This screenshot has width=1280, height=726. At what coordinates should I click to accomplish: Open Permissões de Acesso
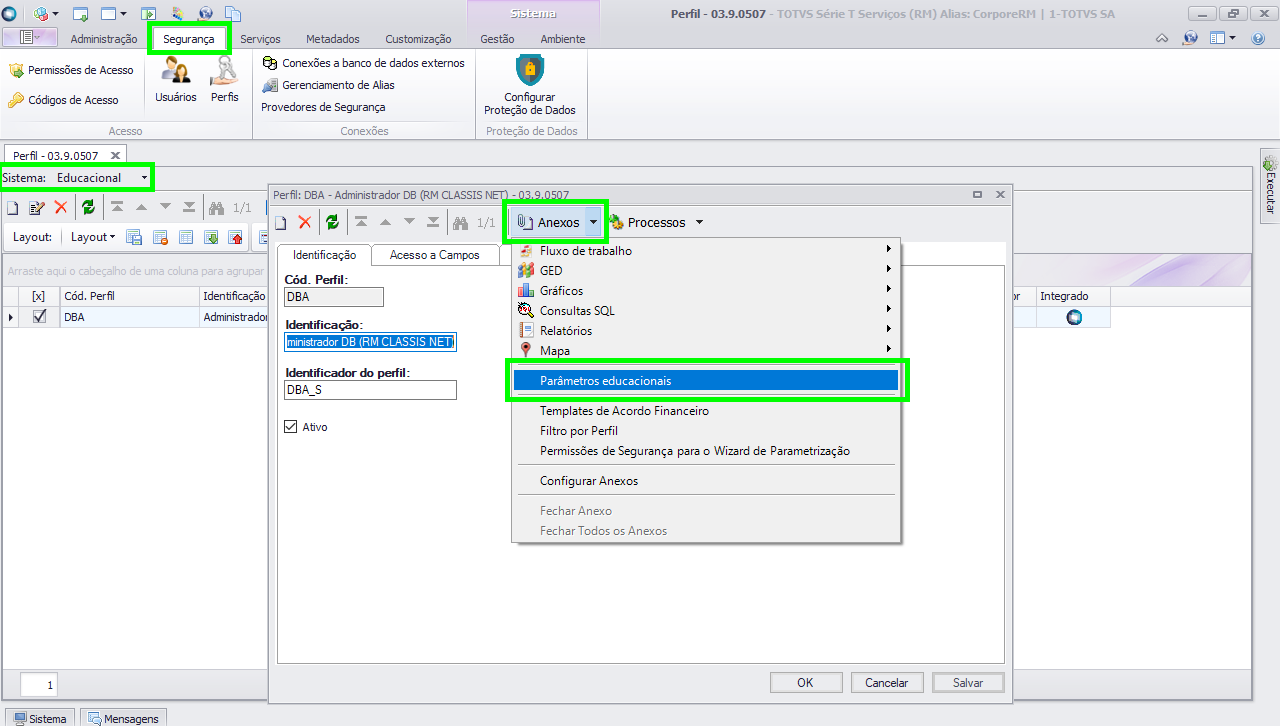71,70
